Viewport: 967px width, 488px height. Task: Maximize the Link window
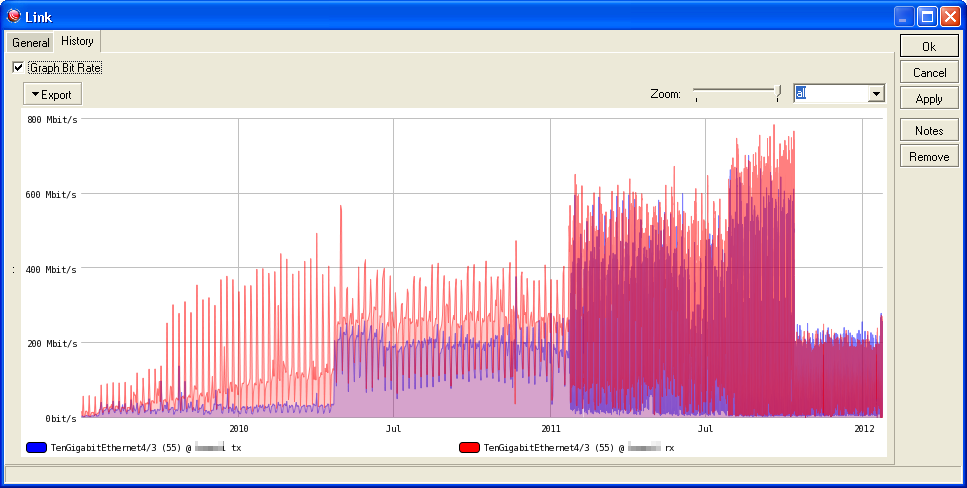pos(927,17)
